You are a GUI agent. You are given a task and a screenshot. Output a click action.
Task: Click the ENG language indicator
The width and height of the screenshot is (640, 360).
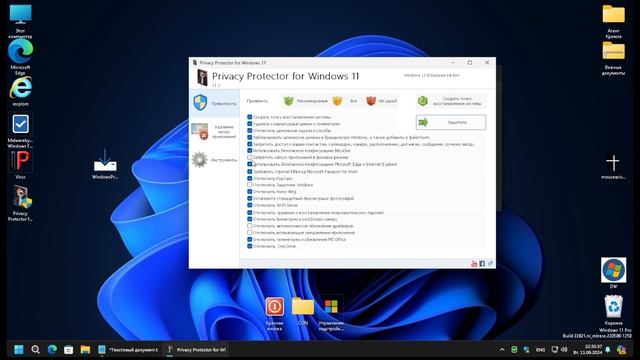(x=540, y=350)
